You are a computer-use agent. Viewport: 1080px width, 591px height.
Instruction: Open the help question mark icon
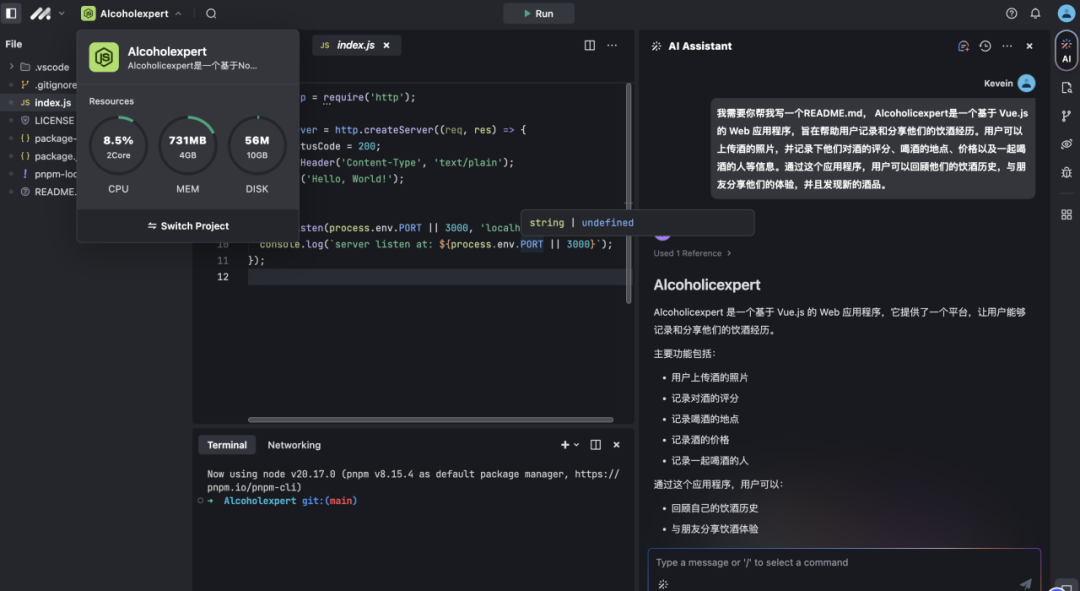tap(1011, 14)
